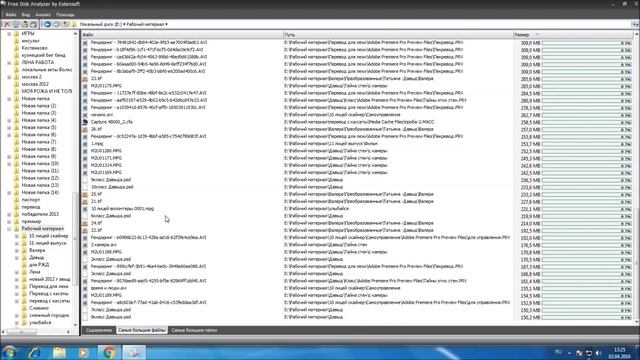
Task: Select the москва 2012 folder in tree
Action: (x=35, y=84)
